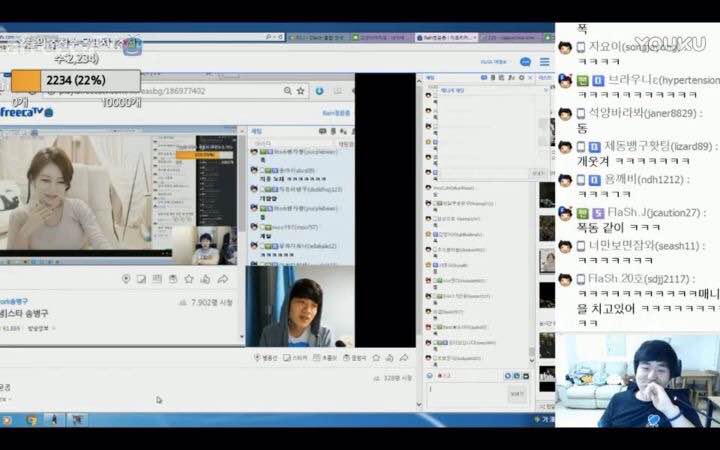Viewport: 720px width, 450px height.
Task: Click the favorite star icon under the outer player
Action: [x=376, y=357]
